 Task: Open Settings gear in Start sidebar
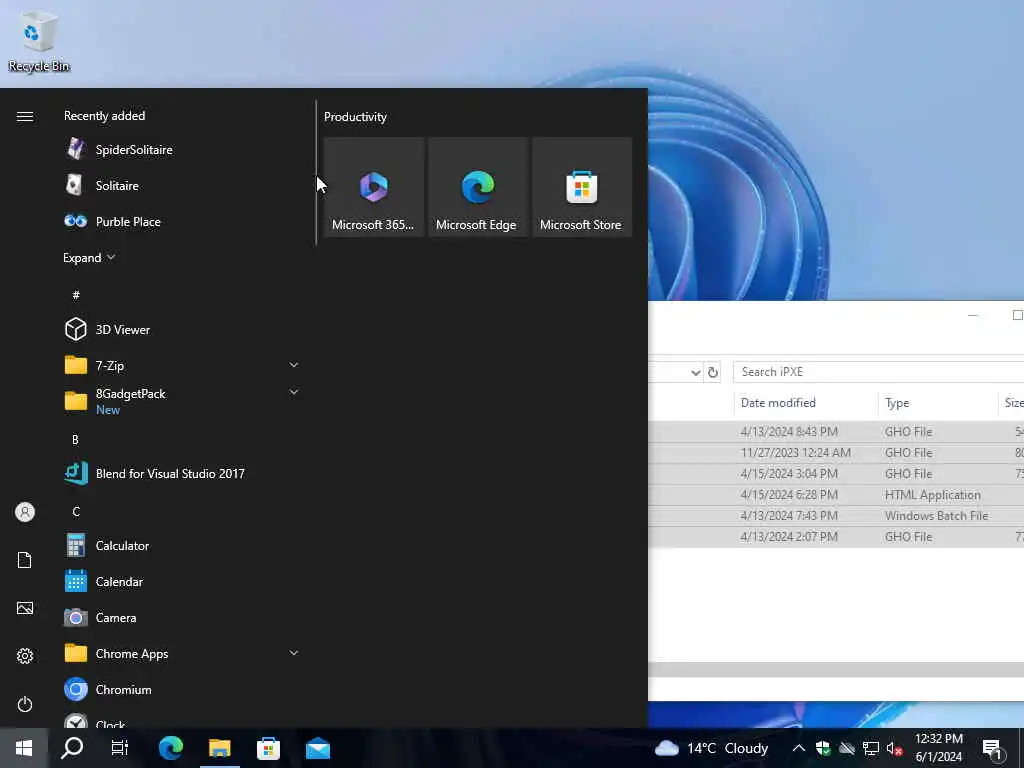coord(25,656)
